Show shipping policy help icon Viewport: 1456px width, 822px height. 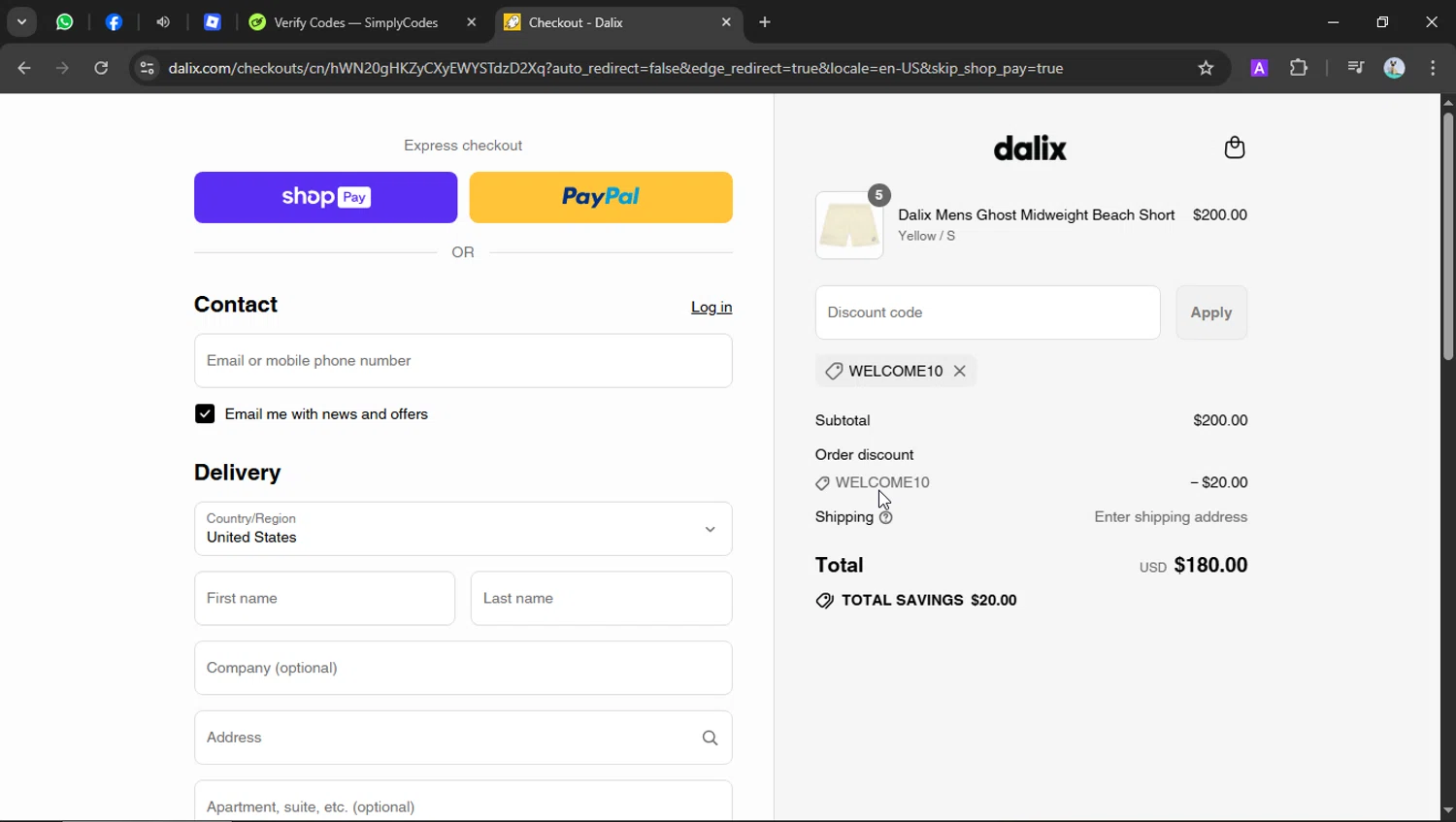pos(885,517)
